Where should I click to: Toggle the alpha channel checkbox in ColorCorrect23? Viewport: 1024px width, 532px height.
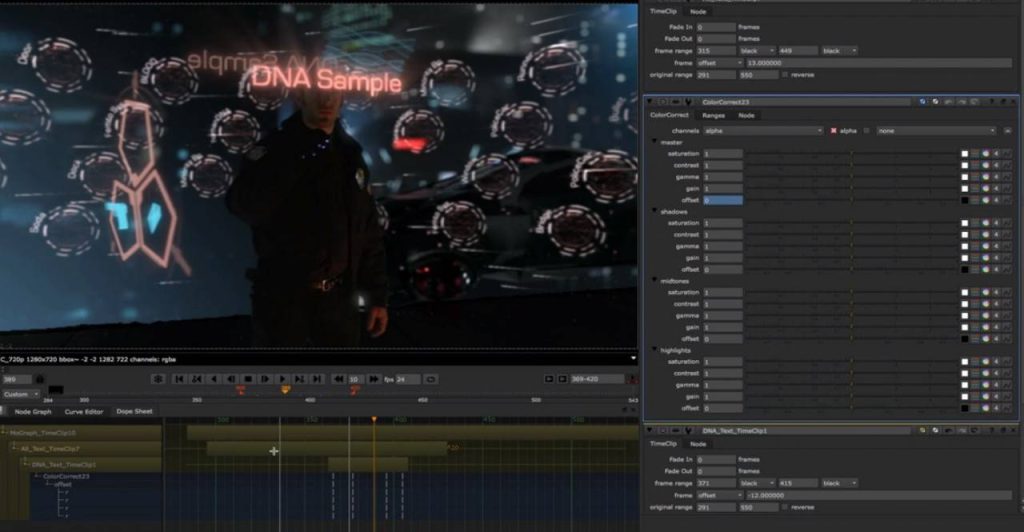coord(834,131)
